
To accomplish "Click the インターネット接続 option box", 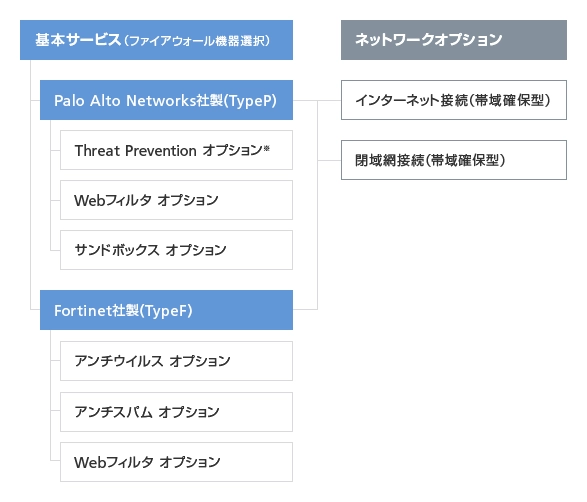I will pyautogui.click(x=454, y=100).
